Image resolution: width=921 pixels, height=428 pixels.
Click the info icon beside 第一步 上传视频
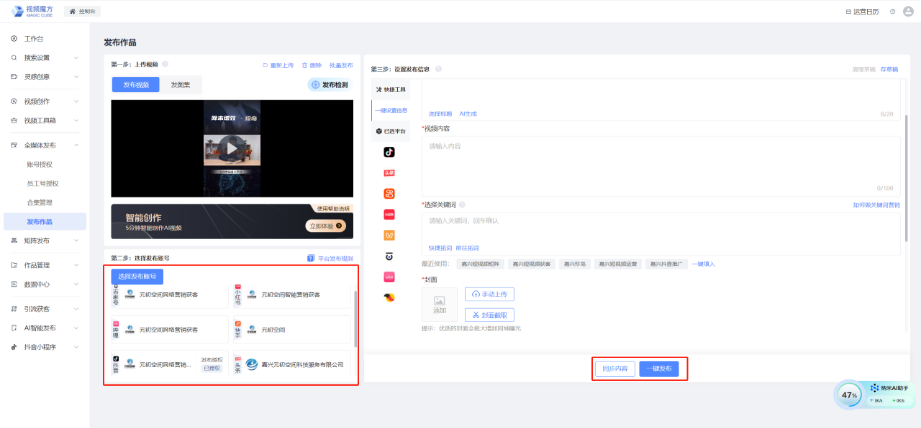tap(165, 65)
